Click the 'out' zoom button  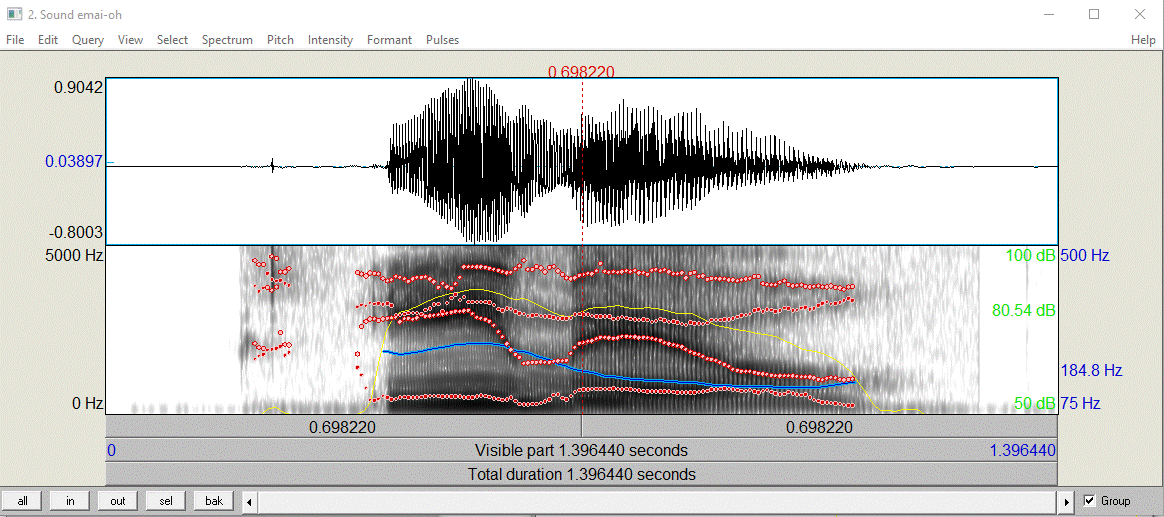click(x=118, y=501)
